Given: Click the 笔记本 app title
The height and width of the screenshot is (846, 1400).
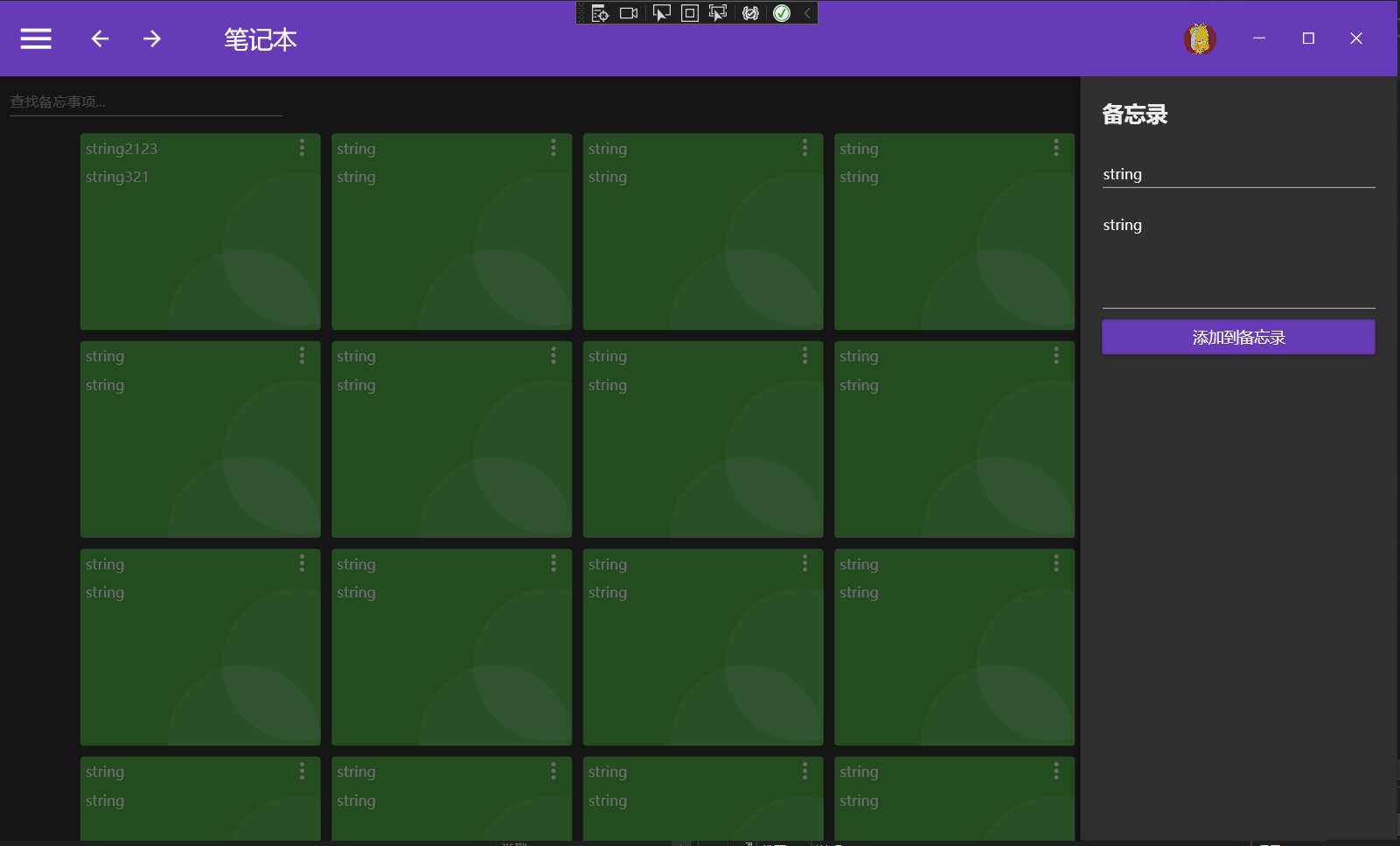Looking at the screenshot, I should pos(261,39).
